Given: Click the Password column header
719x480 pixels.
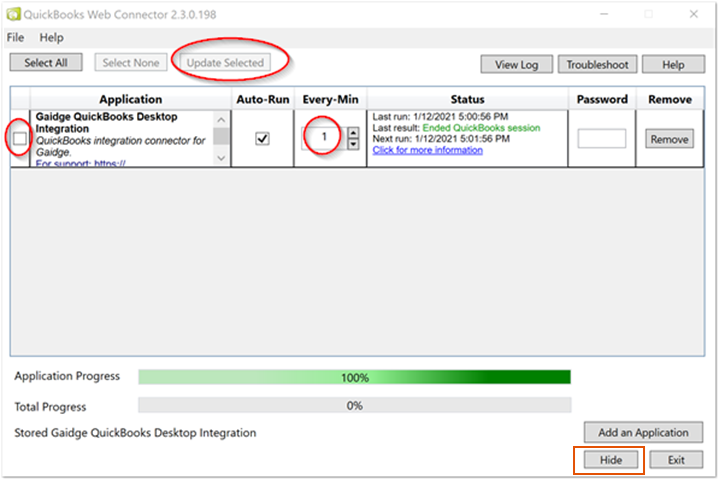Looking at the screenshot, I should [x=602, y=99].
